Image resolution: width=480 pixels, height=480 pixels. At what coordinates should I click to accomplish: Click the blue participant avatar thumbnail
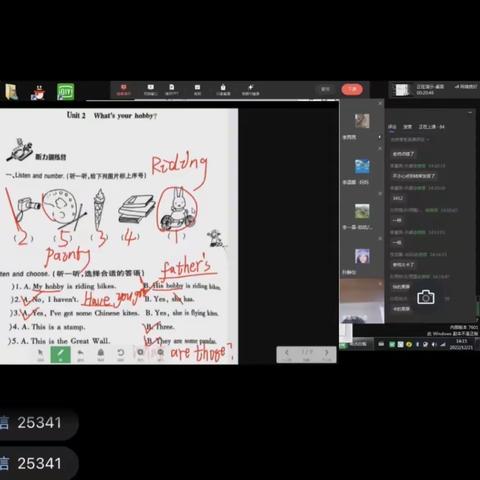pos(362,166)
